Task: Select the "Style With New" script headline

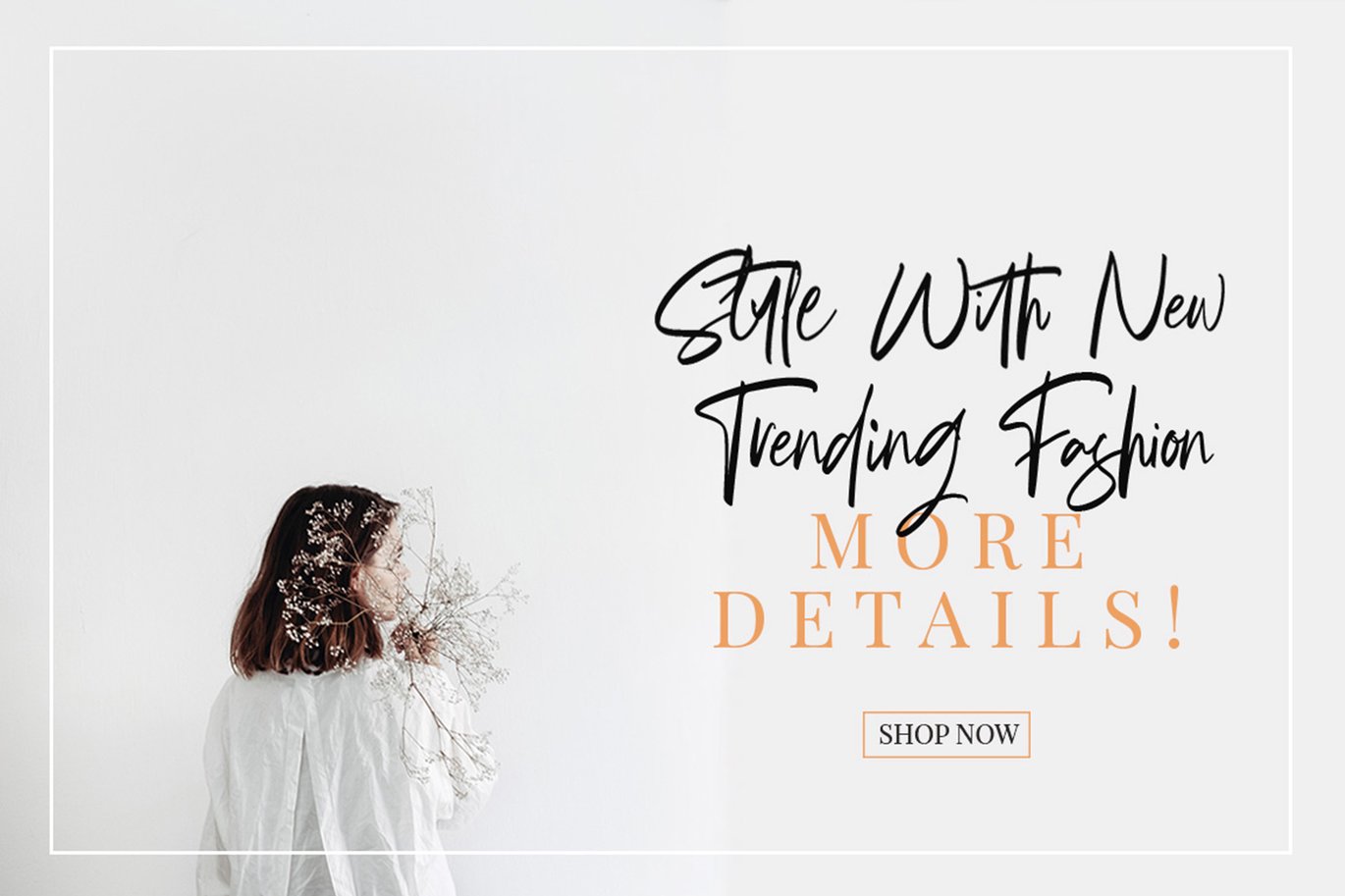Action: (x=941, y=309)
